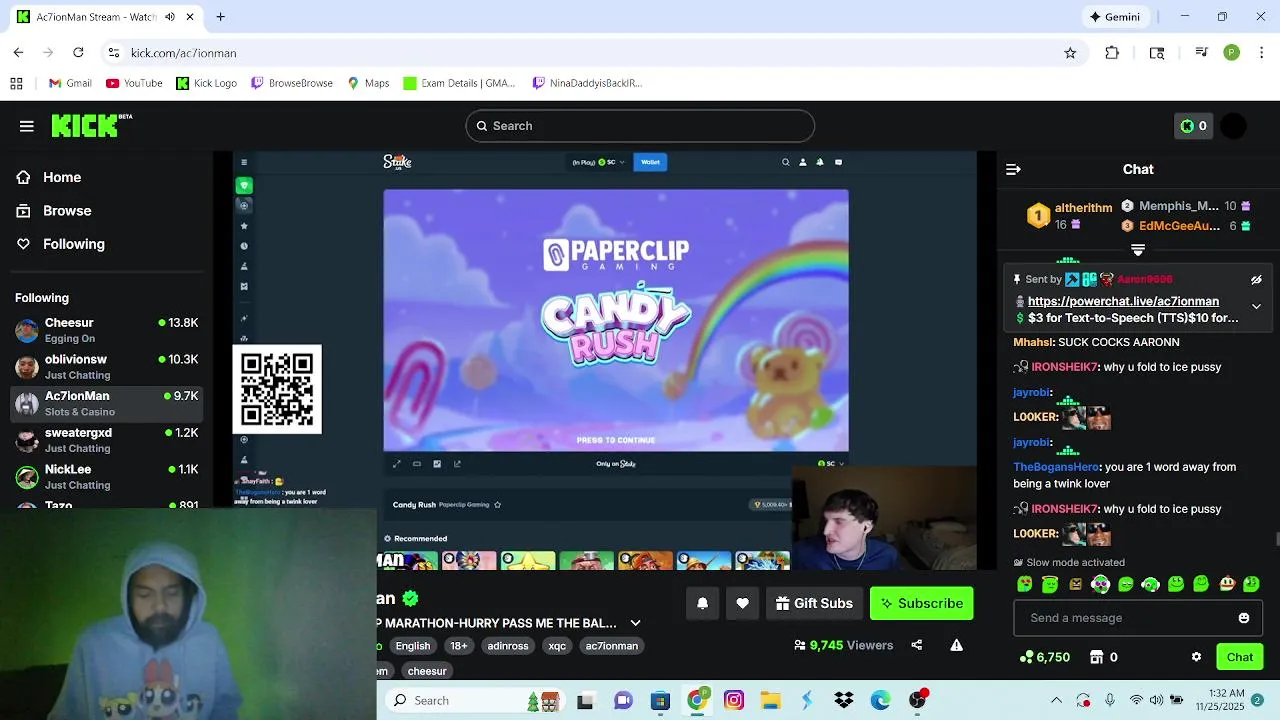Open the emoji picker in message box
Viewport: 1280px width, 720px height.
pyautogui.click(x=1244, y=618)
